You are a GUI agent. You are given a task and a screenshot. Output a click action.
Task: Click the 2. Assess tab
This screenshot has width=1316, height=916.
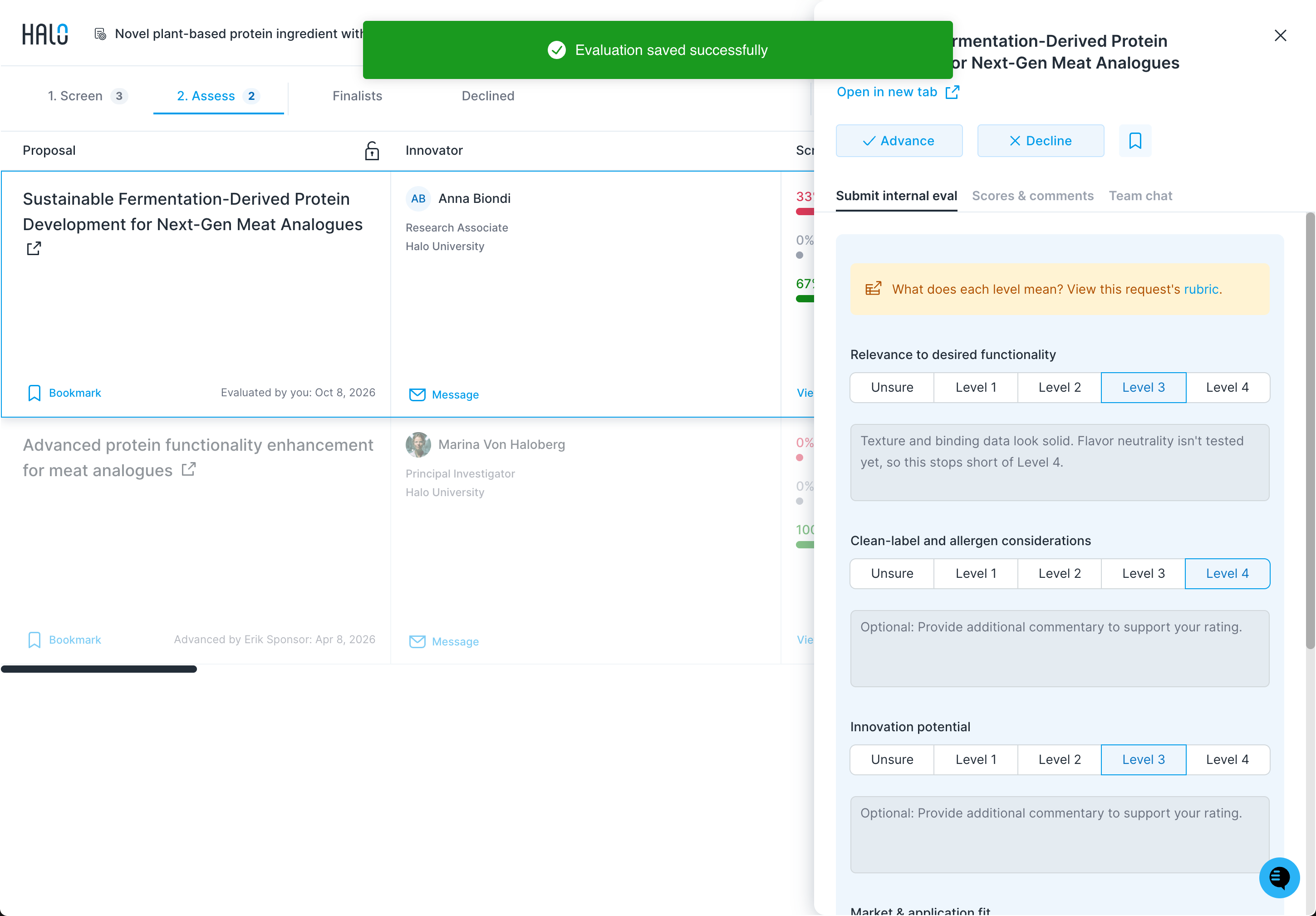218,96
